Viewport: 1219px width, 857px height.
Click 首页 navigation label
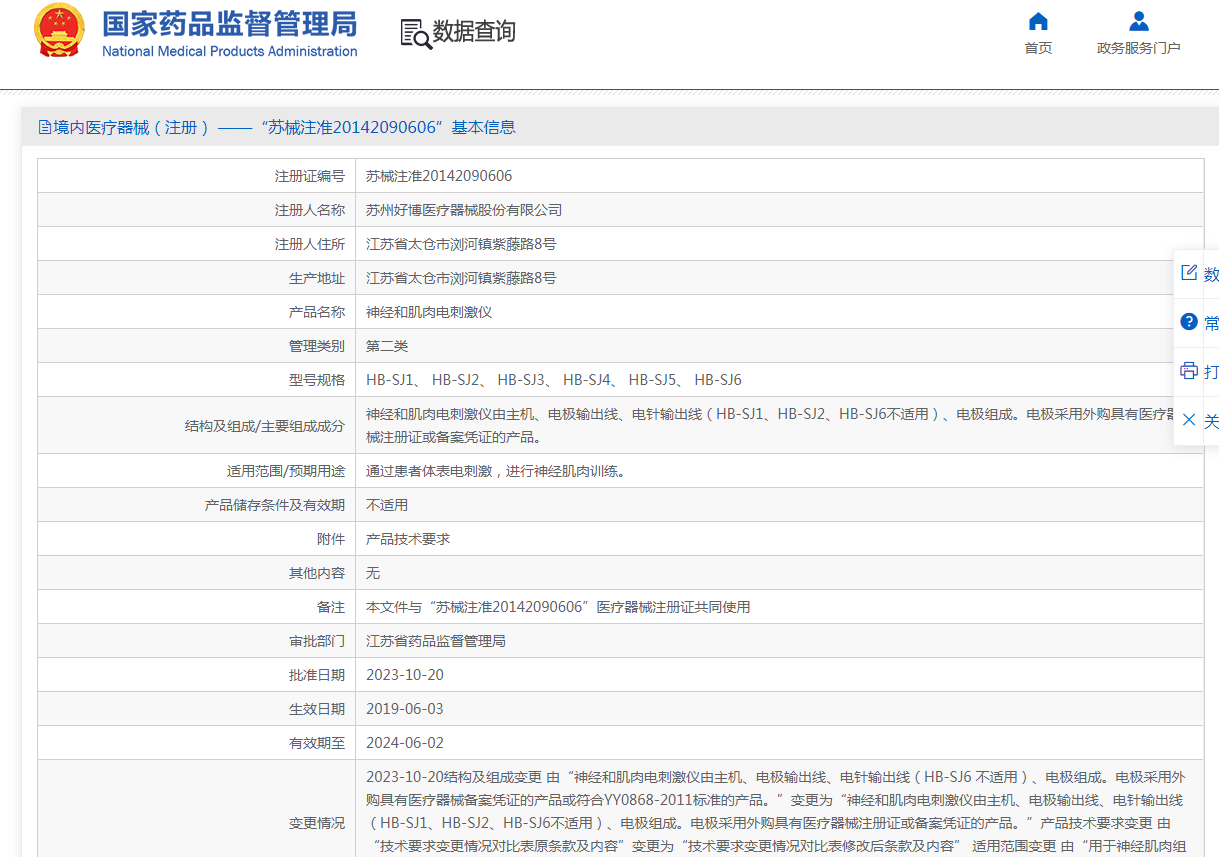[x=1038, y=48]
